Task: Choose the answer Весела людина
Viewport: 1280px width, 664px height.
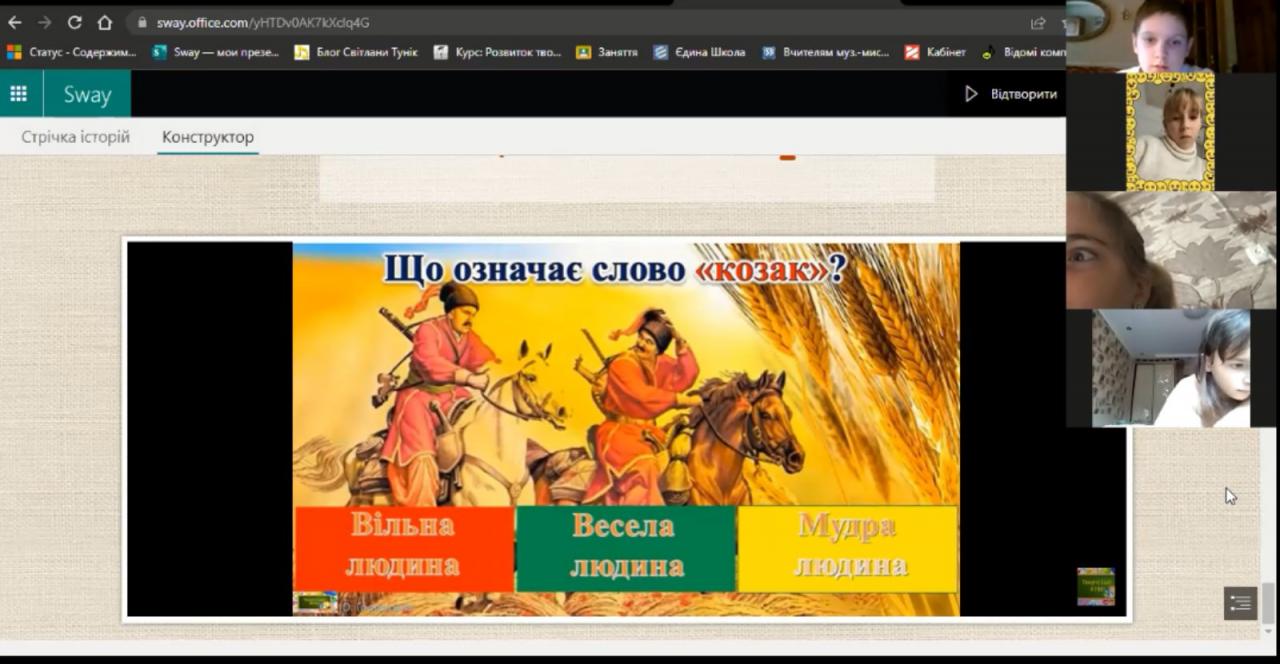Action: click(x=626, y=547)
